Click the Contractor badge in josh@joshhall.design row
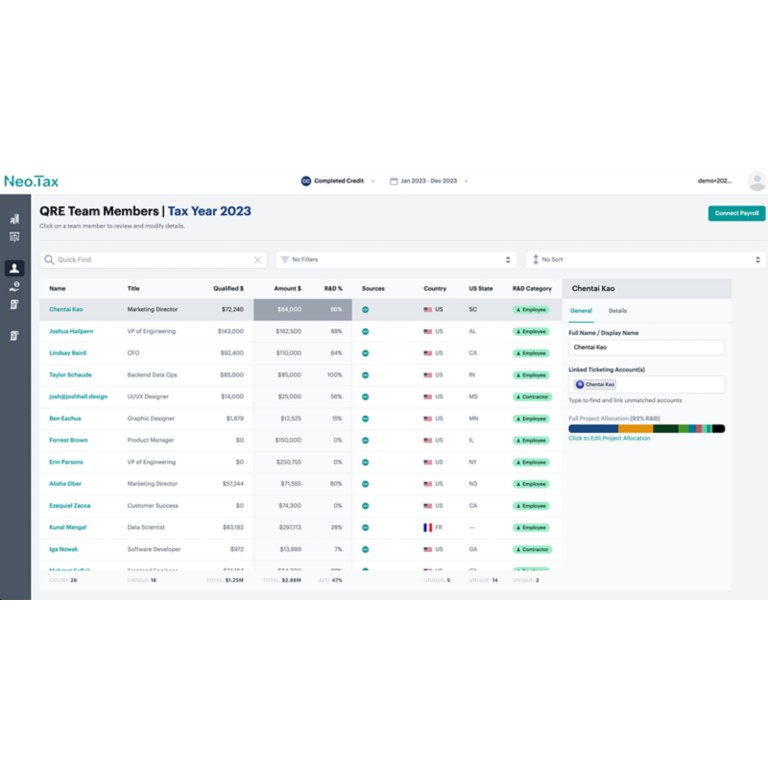 [x=532, y=397]
